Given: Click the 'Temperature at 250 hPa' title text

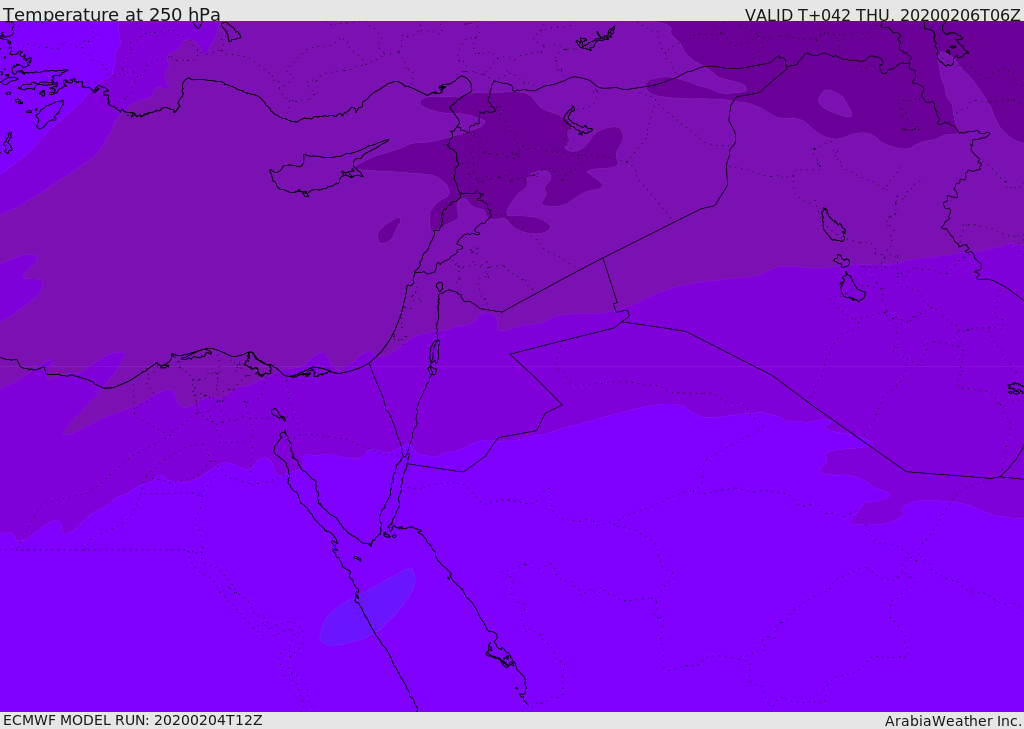Looking at the screenshot, I should [x=112, y=14].
